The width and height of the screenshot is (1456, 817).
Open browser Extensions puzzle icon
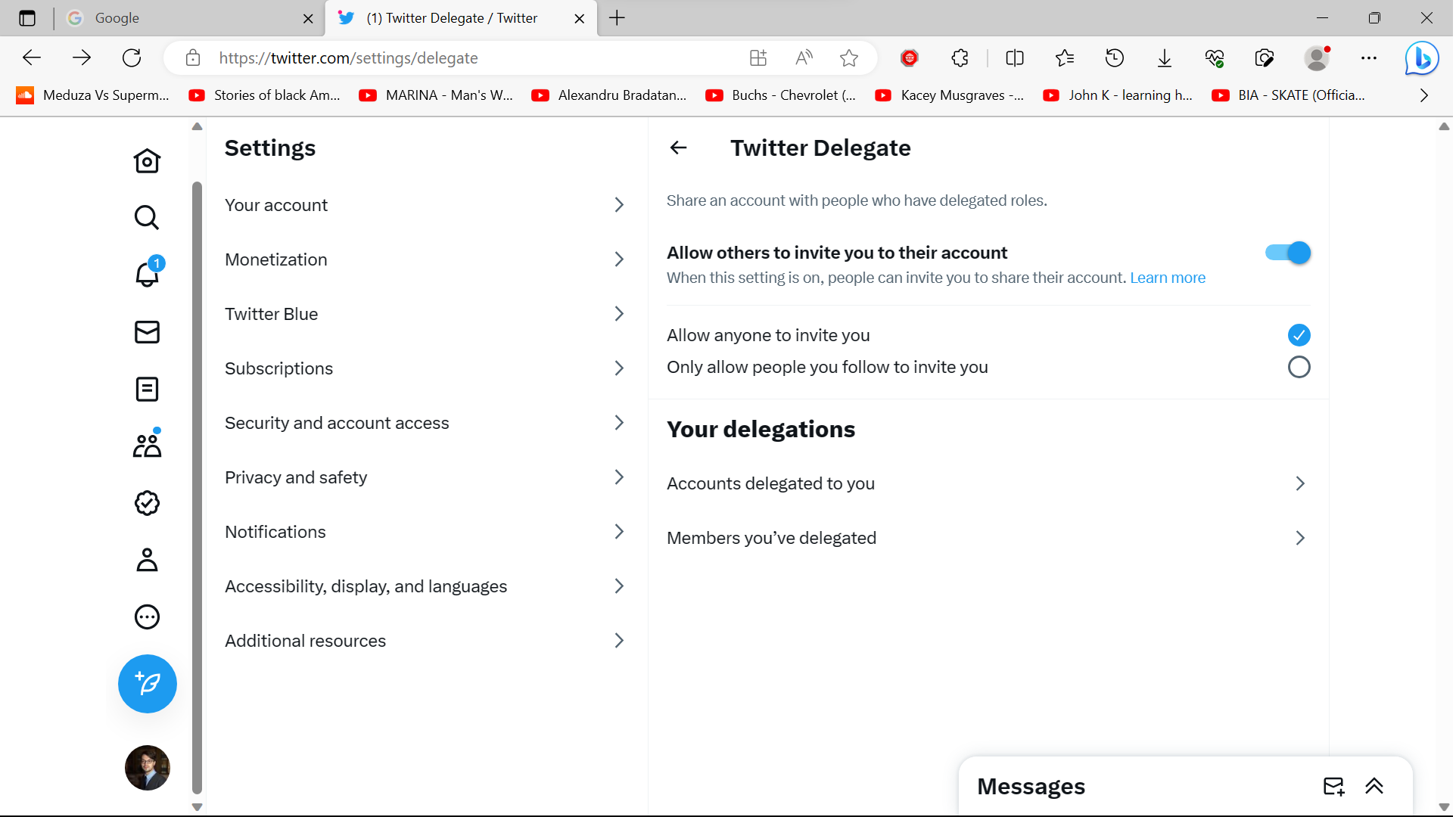[x=960, y=58]
